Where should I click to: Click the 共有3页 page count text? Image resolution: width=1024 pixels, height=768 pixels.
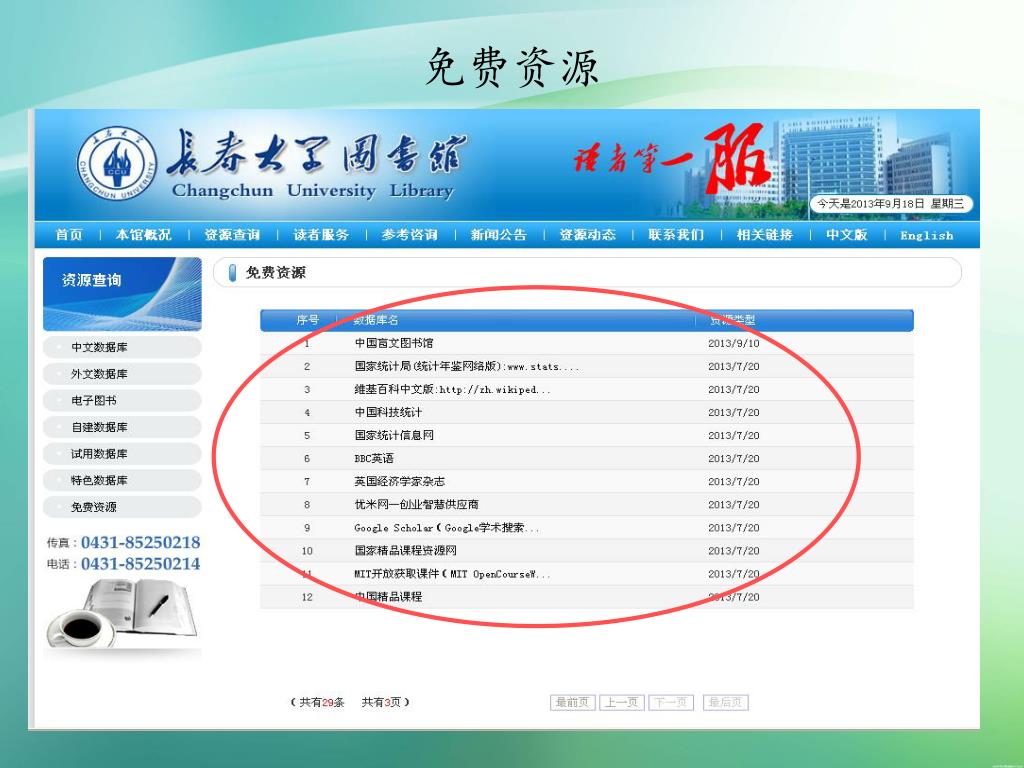click(x=381, y=703)
